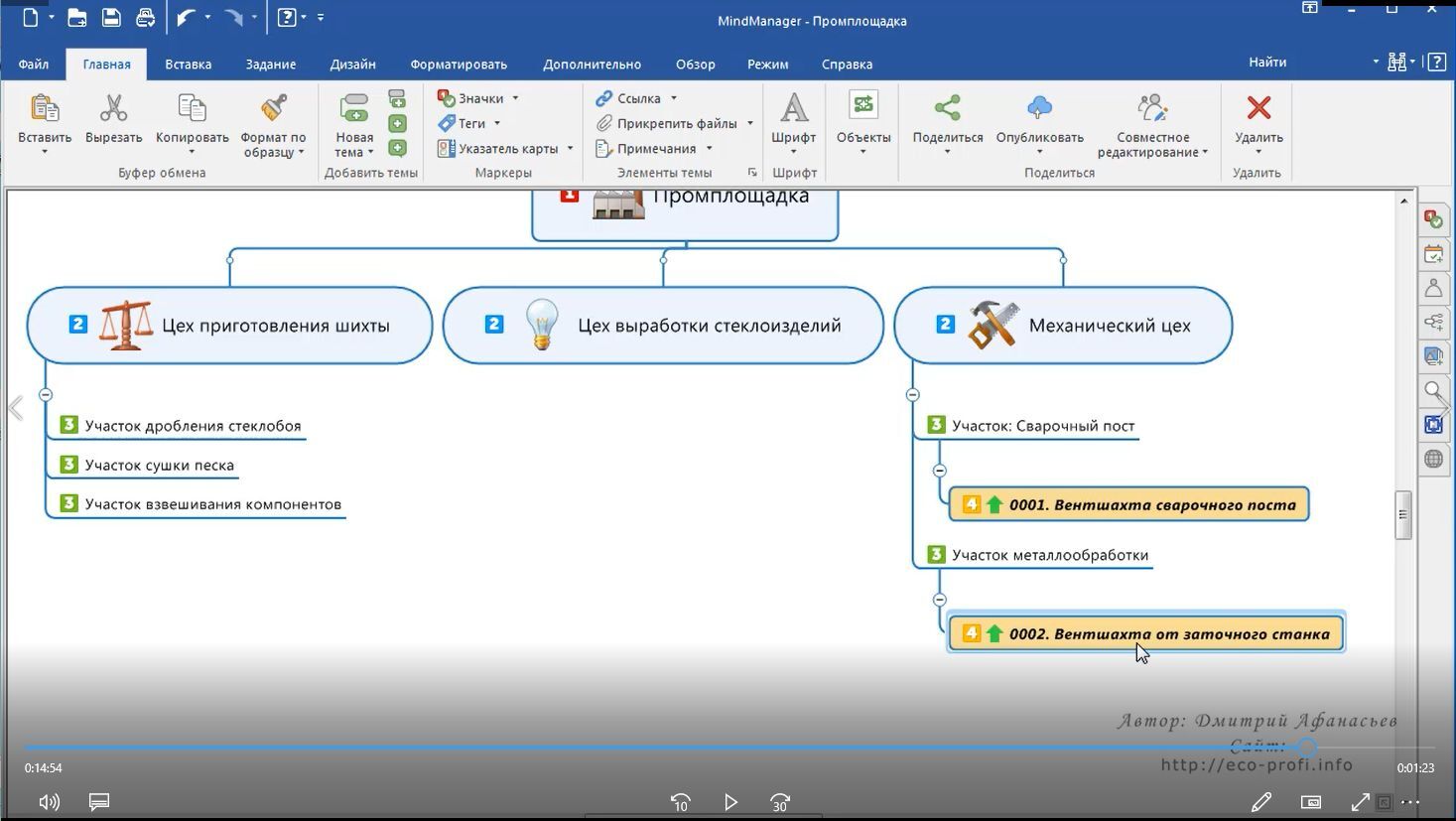Open the calendar task icon in side panel
This screenshot has height=821, width=1456.
point(1433,254)
